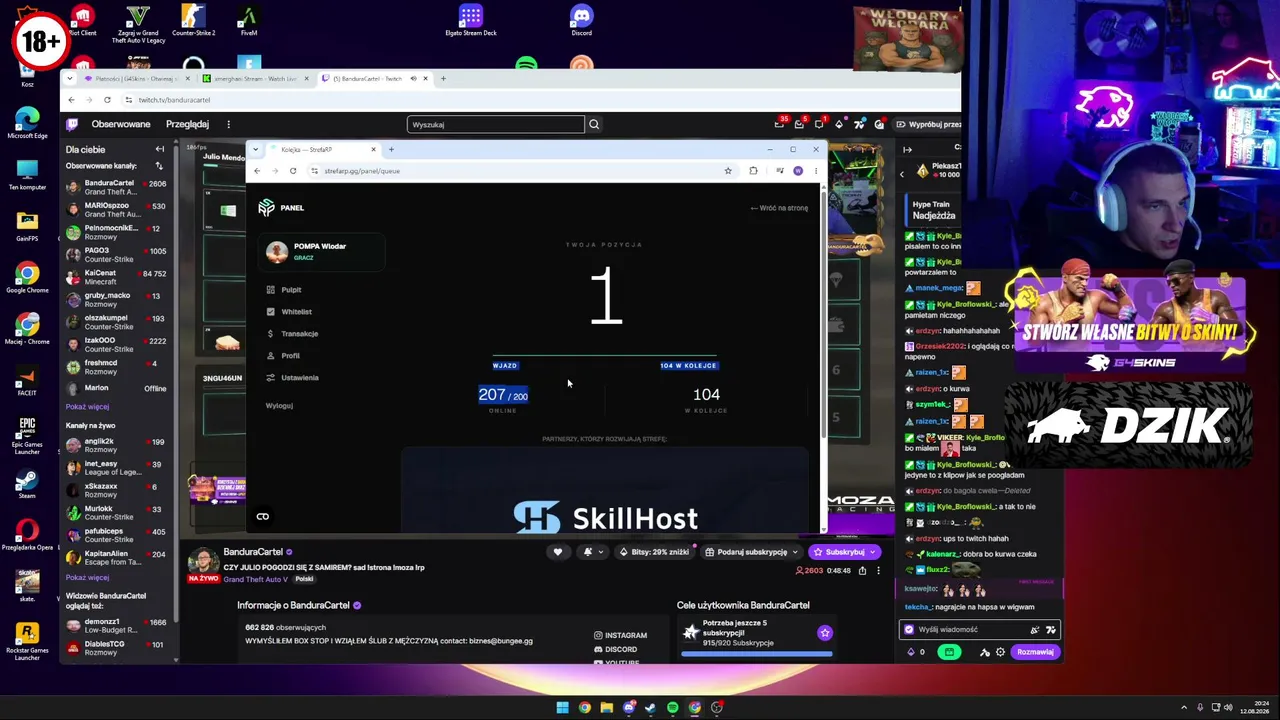This screenshot has width=1280, height=720.
Task: Share the BanduraCartel stream
Action: pyautogui.click(x=862, y=571)
